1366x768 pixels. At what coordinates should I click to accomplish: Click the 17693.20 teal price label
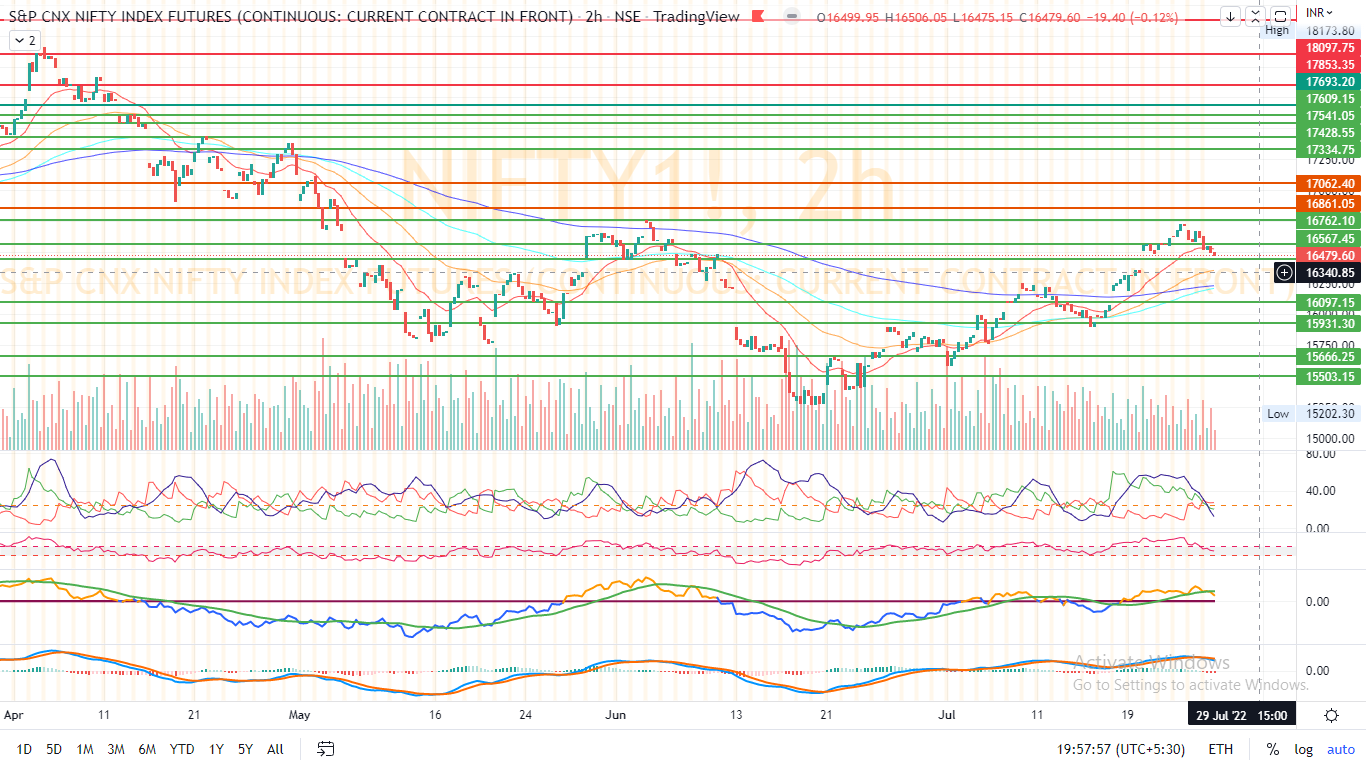click(x=1330, y=82)
